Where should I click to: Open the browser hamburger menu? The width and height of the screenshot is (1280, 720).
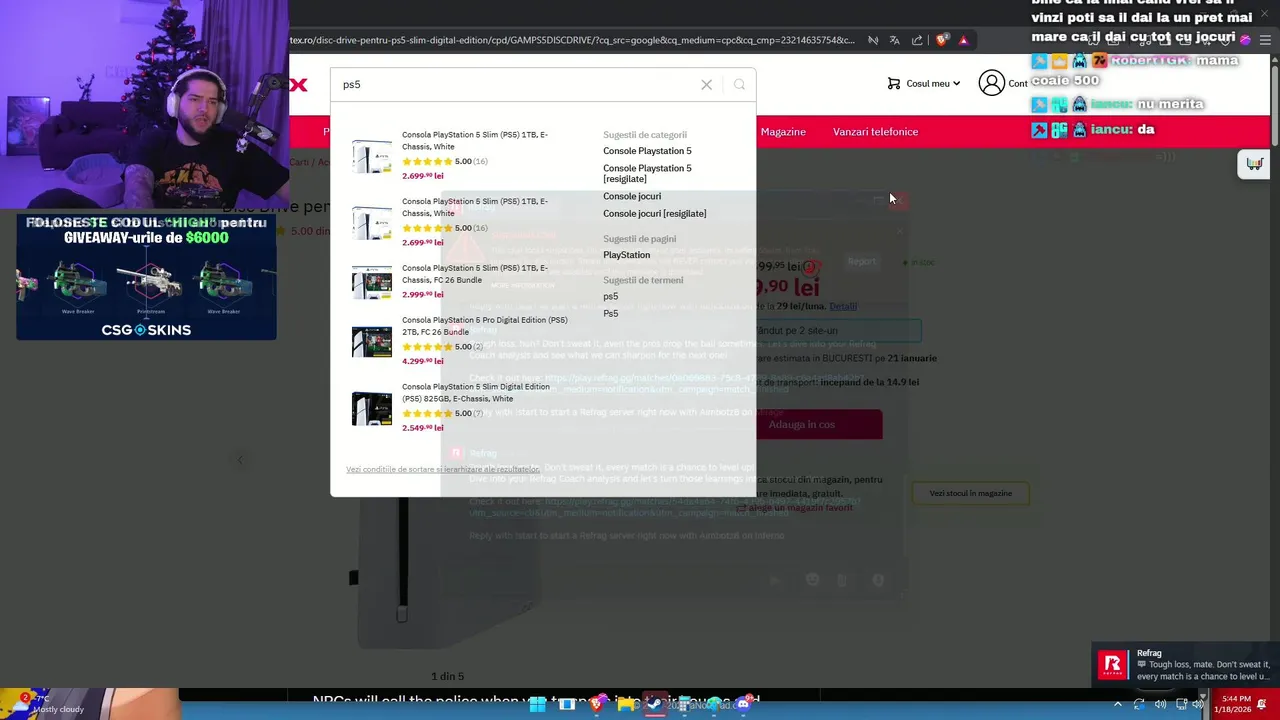click(1266, 40)
